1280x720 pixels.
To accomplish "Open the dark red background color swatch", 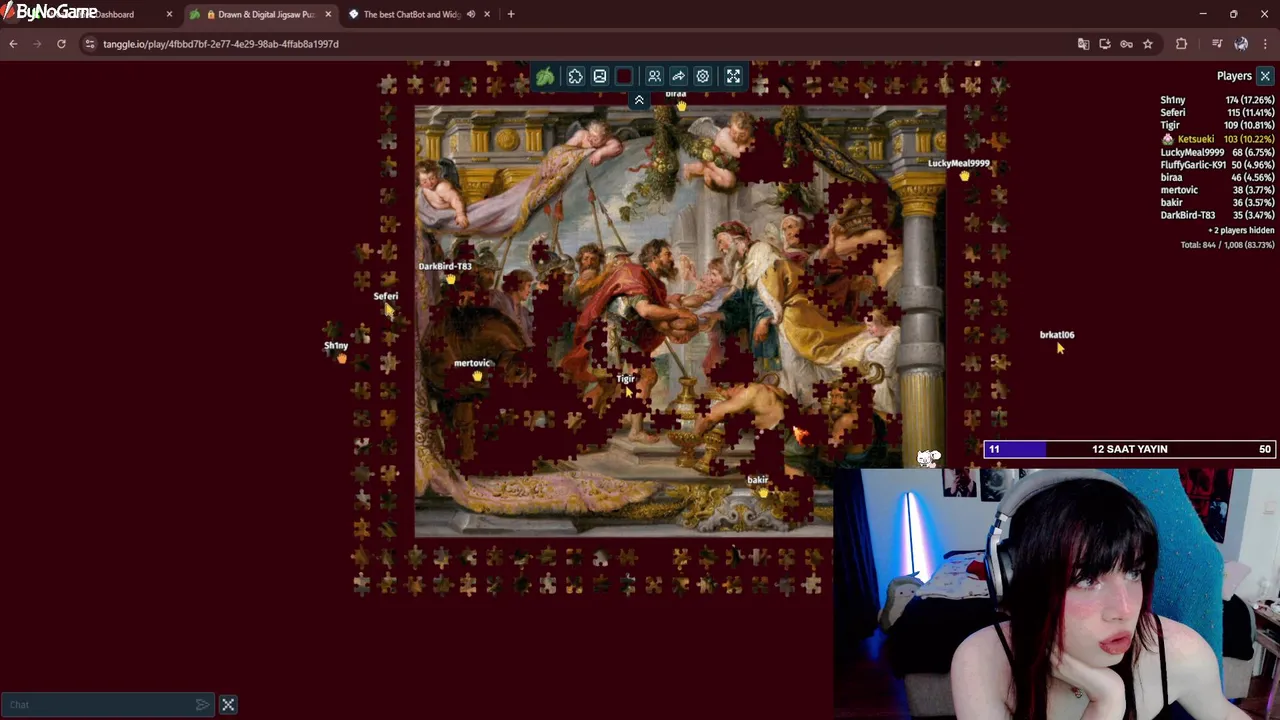I will [624, 77].
